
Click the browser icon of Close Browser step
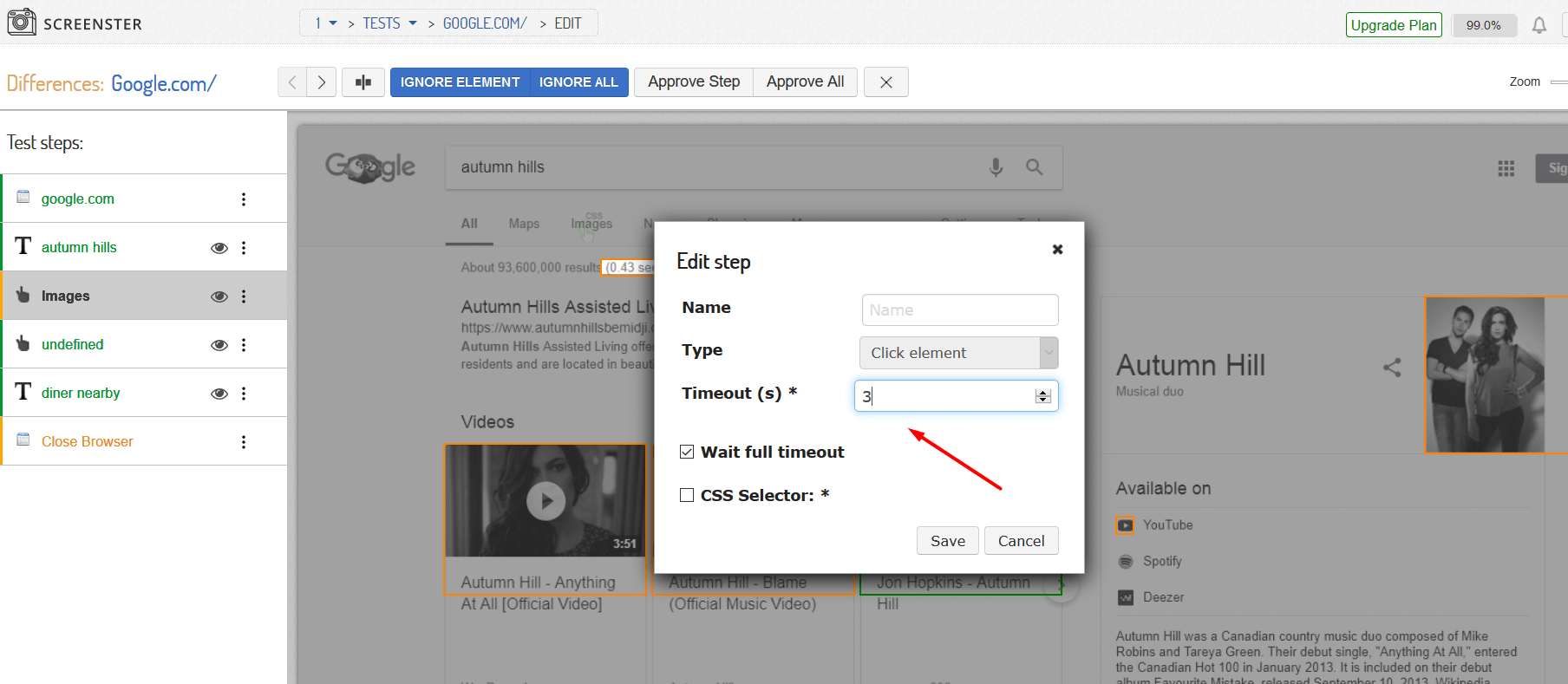[x=23, y=440]
